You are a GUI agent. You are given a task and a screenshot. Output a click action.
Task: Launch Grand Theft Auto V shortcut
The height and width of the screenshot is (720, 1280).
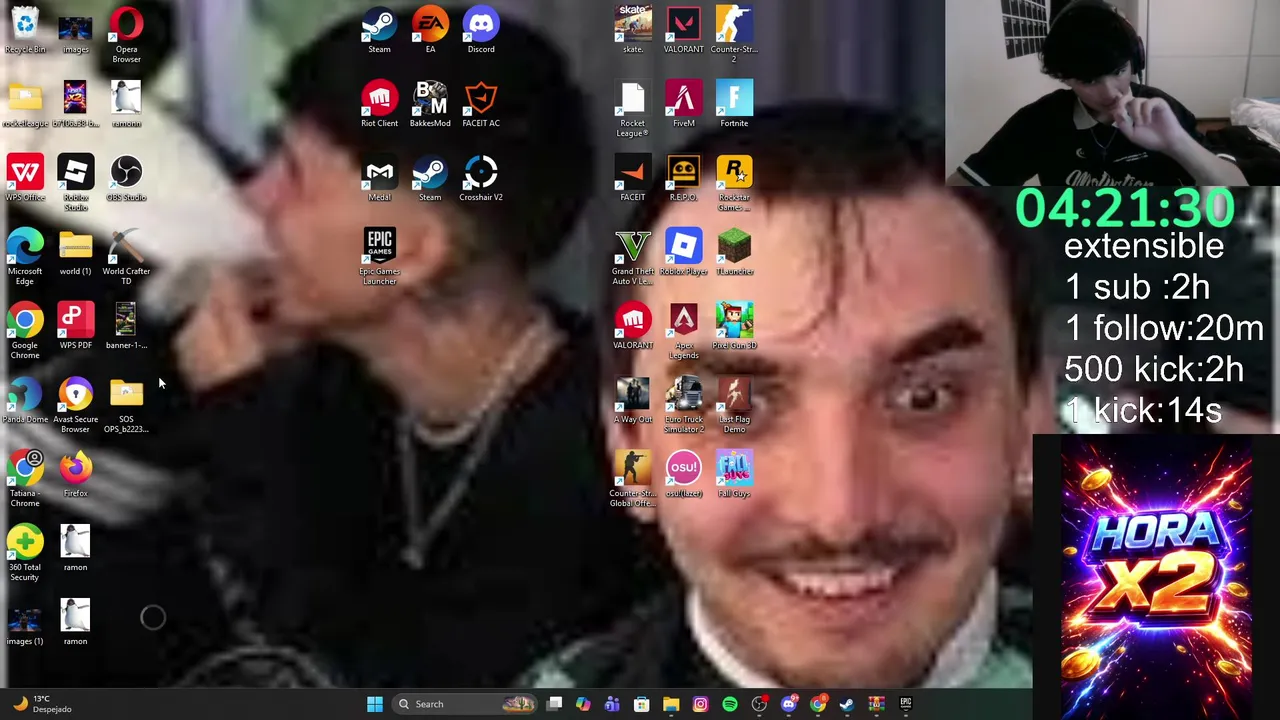pyautogui.click(x=633, y=257)
